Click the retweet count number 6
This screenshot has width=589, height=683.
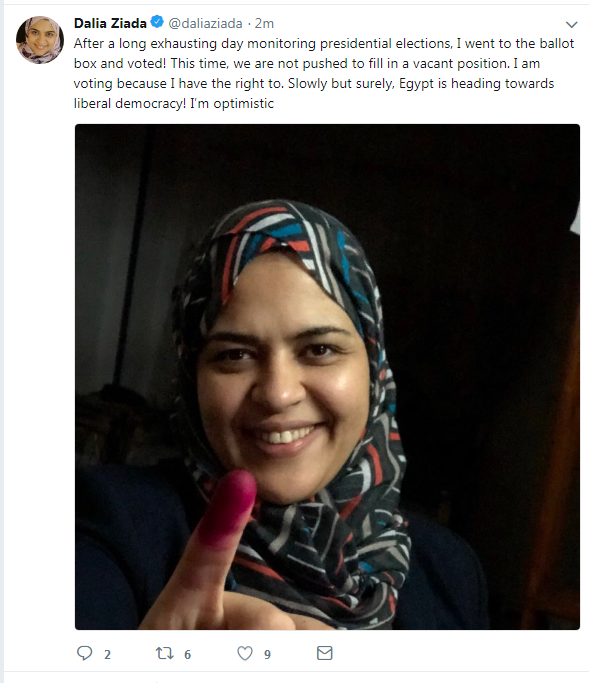pos(187,654)
